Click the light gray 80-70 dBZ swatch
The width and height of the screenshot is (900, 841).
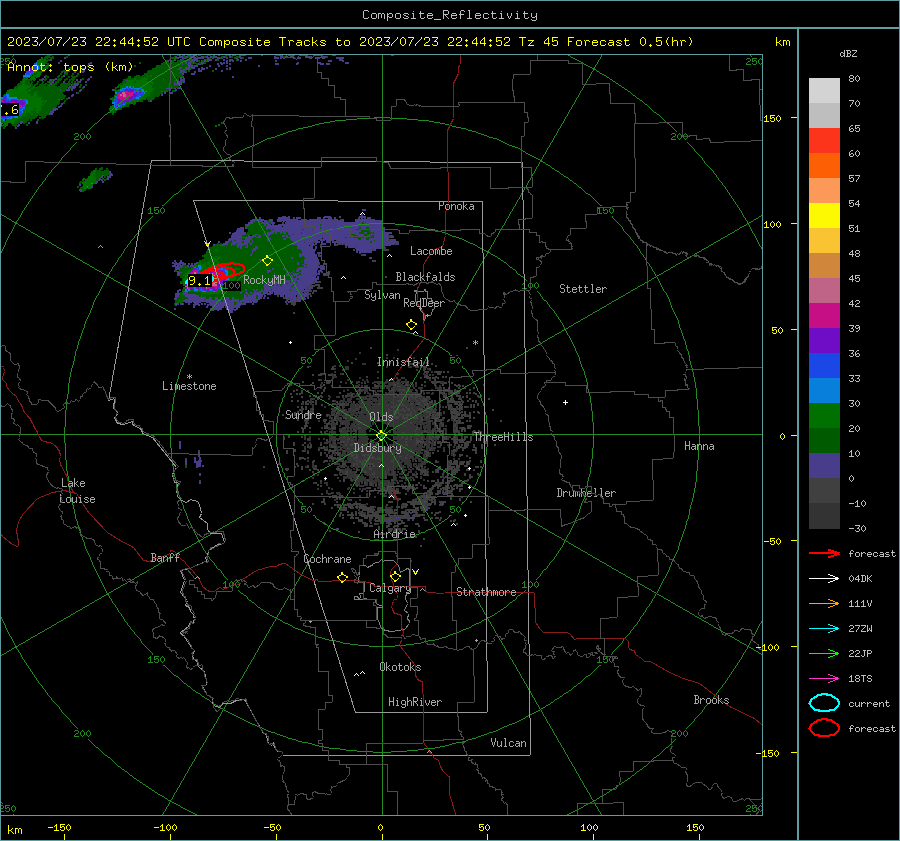pos(824,91)
